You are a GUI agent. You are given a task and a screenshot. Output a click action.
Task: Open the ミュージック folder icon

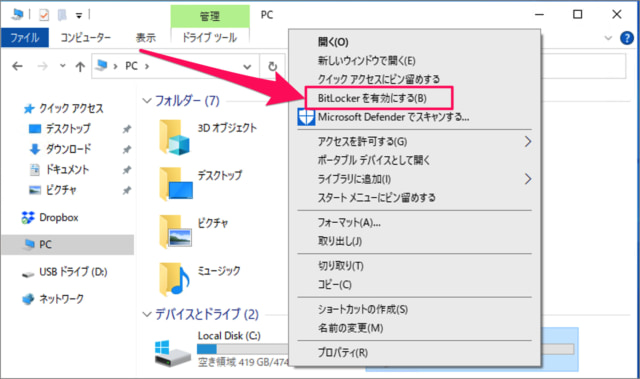coord(175,279)
